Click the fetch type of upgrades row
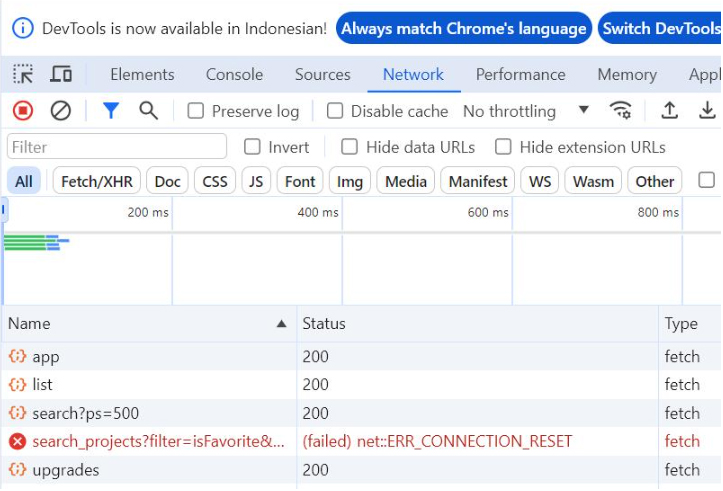This screenshot has width=723, height=491. tap(682, 470)
